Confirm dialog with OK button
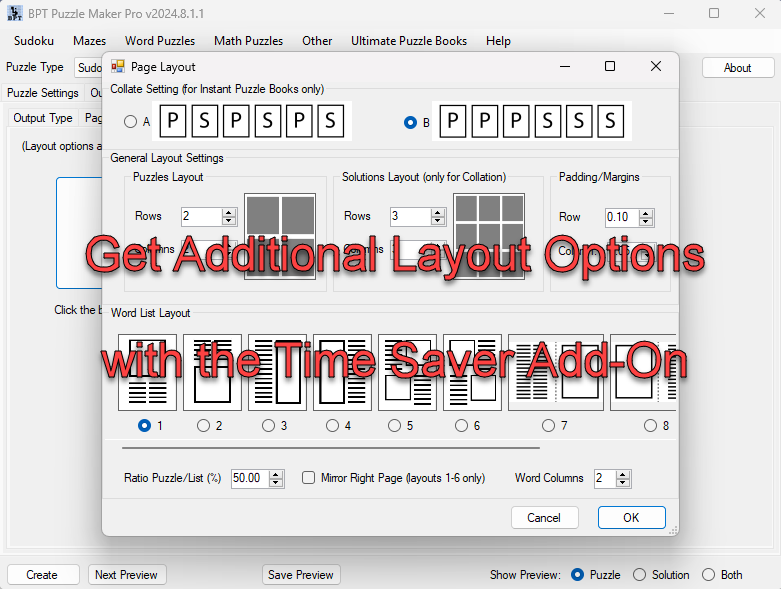The height and width of the screenshot is (589, 781). pyautogui.click(x=632, y=518)
